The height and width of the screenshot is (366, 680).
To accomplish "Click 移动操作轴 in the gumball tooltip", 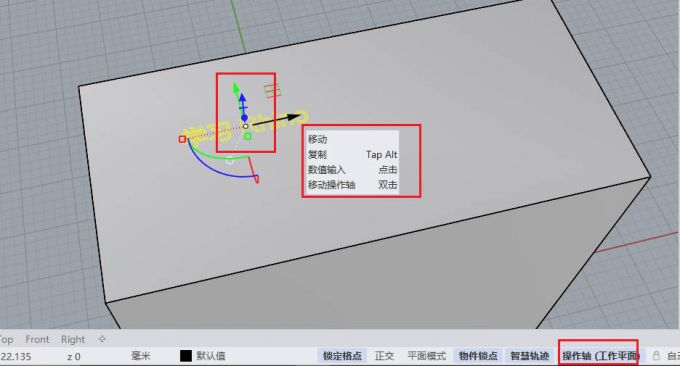I will click(332, 185).
